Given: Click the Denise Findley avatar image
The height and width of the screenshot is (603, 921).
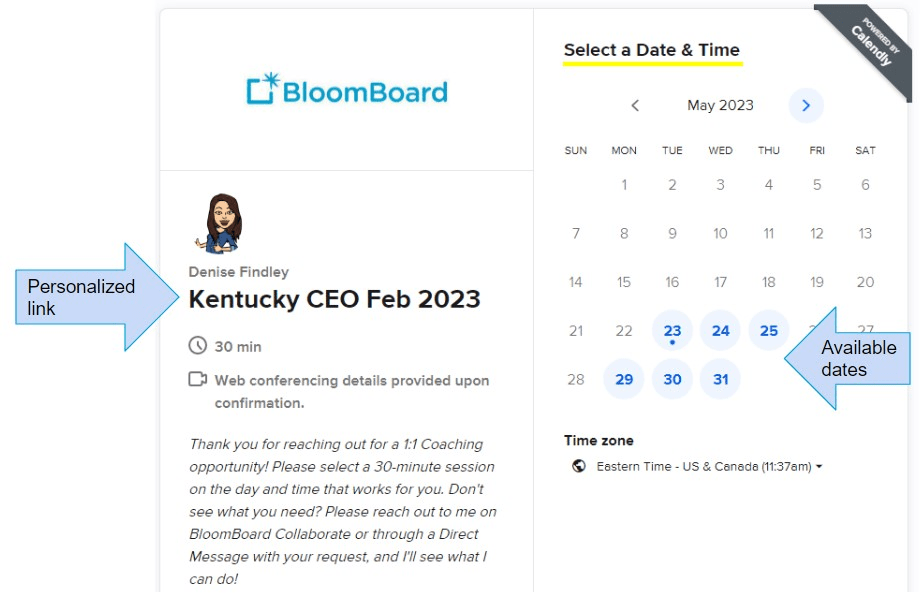Looking at the screenshot, I should (219, 223).
